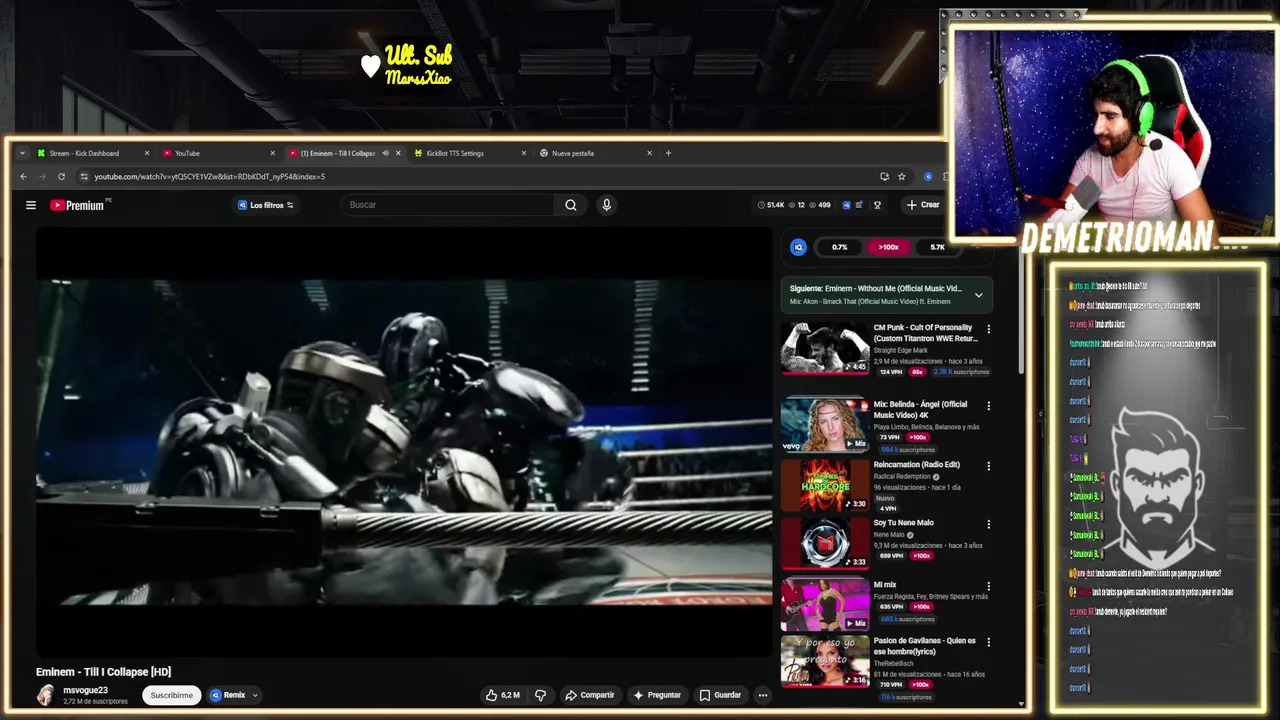Open Soy Tu Nene Malo thumbnail
1280x720 pixels.
825,543
